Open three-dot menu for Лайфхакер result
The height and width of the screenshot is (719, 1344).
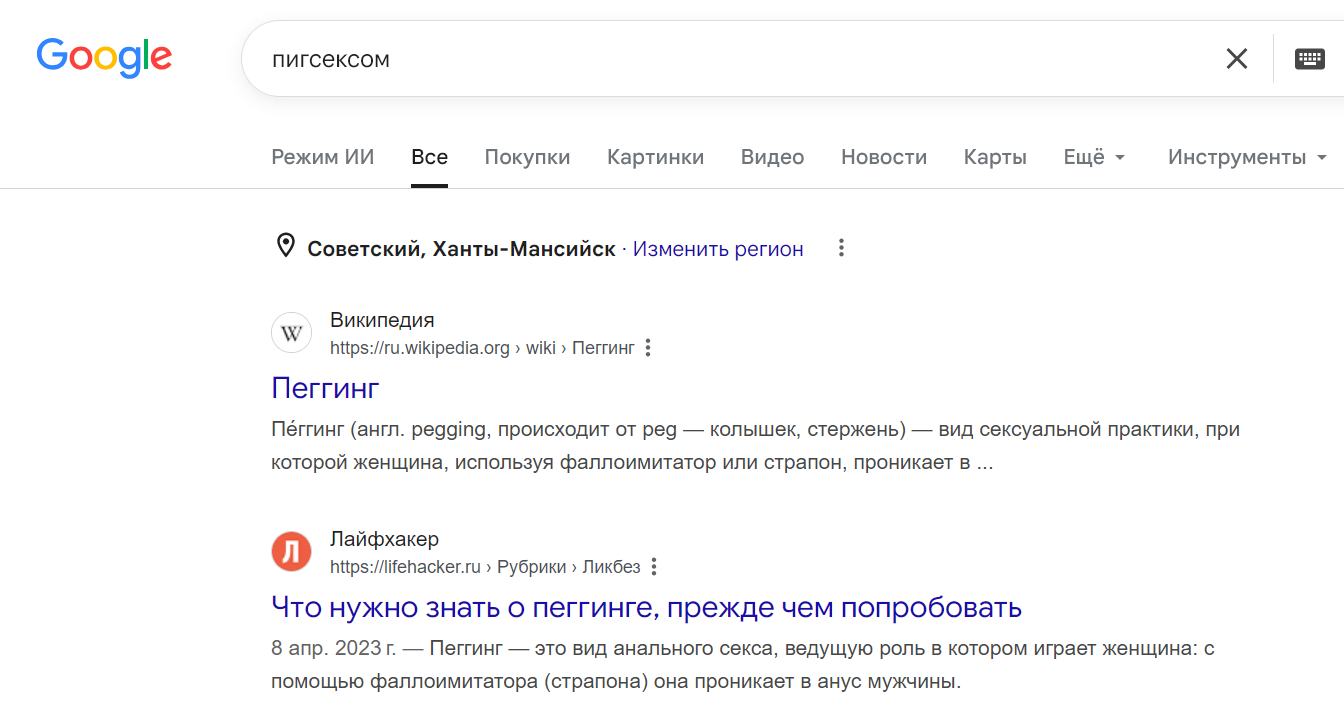654,567
